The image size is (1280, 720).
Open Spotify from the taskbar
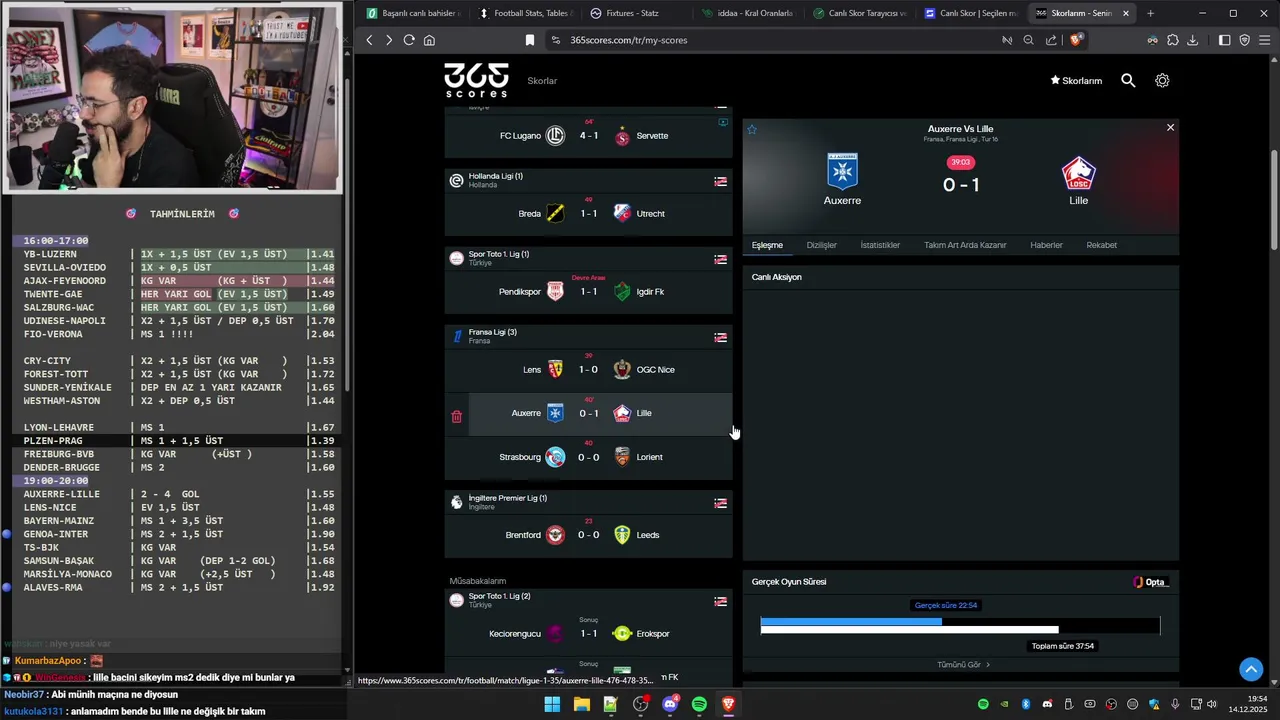(x=699, y=704)
